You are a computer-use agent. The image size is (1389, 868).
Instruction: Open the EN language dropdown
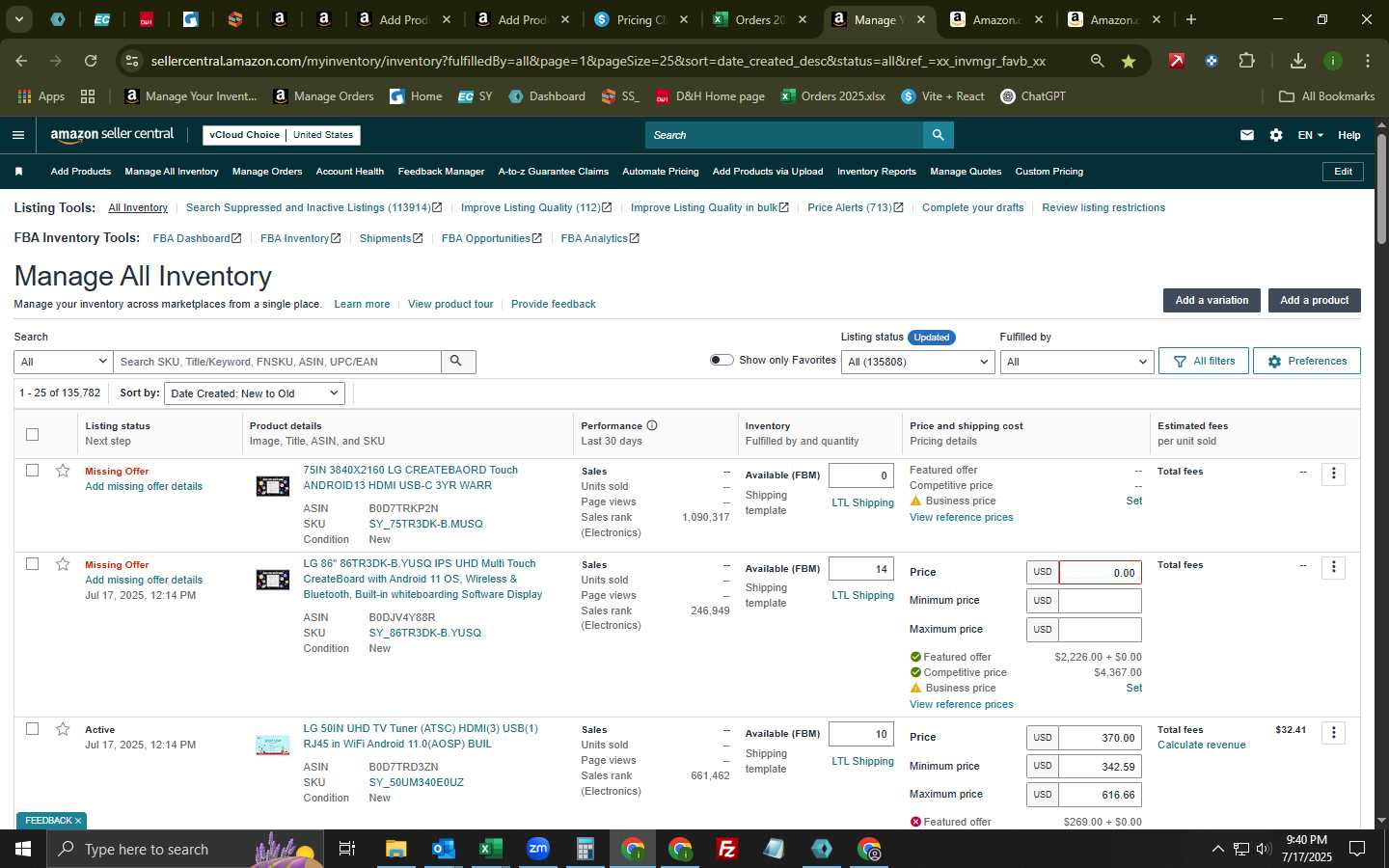[1310, 135]
